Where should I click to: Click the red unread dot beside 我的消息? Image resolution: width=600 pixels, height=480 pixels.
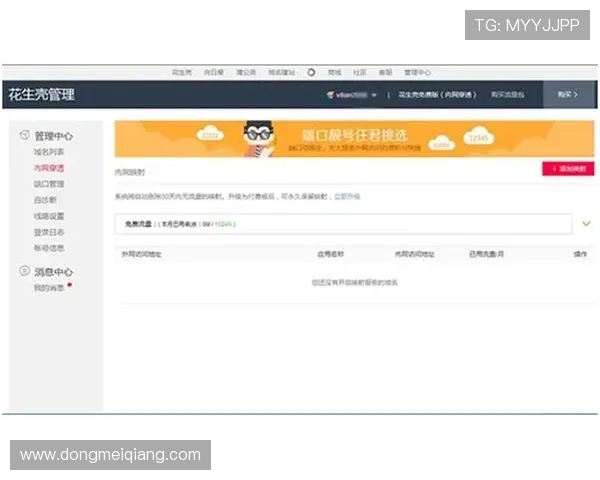tap(70, 285)
